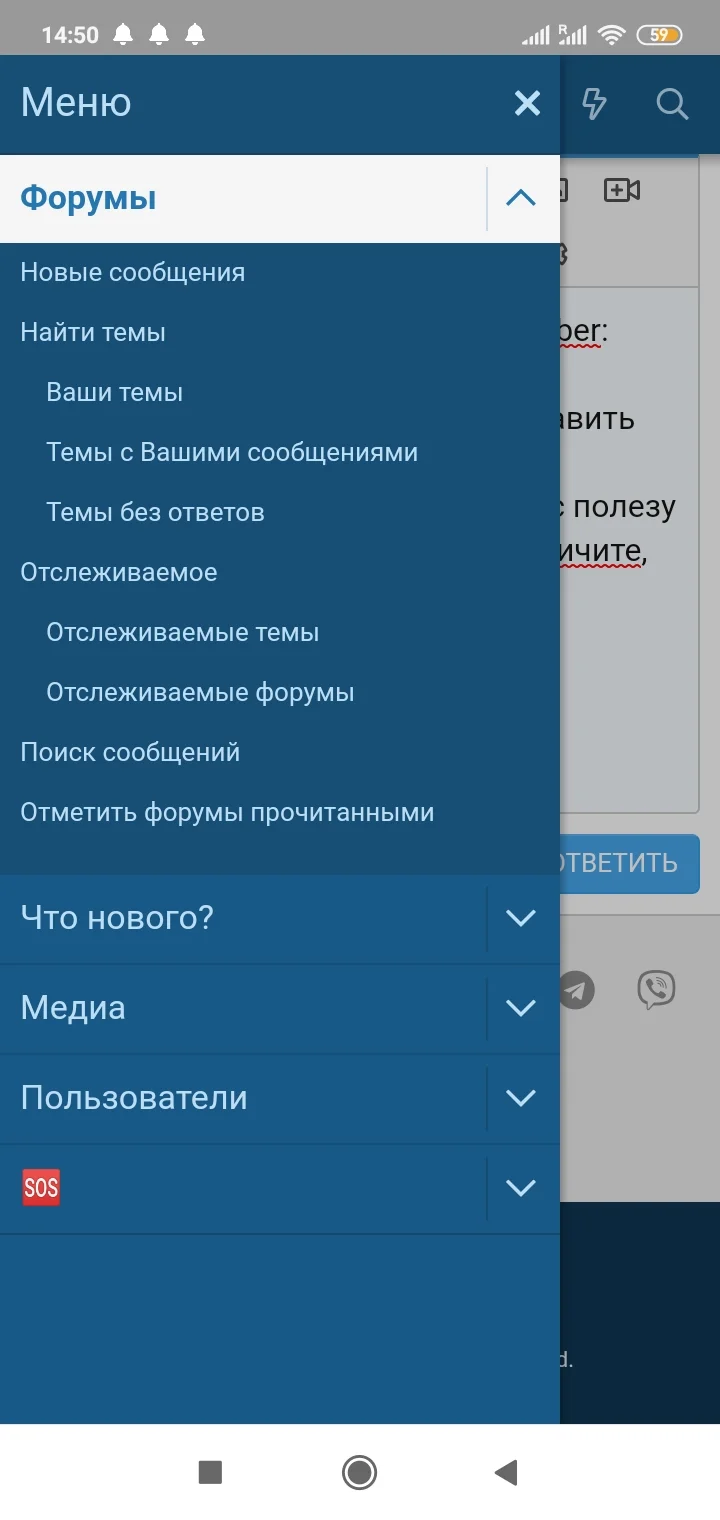Expand the Медиа section

(x=519, y=1008)
